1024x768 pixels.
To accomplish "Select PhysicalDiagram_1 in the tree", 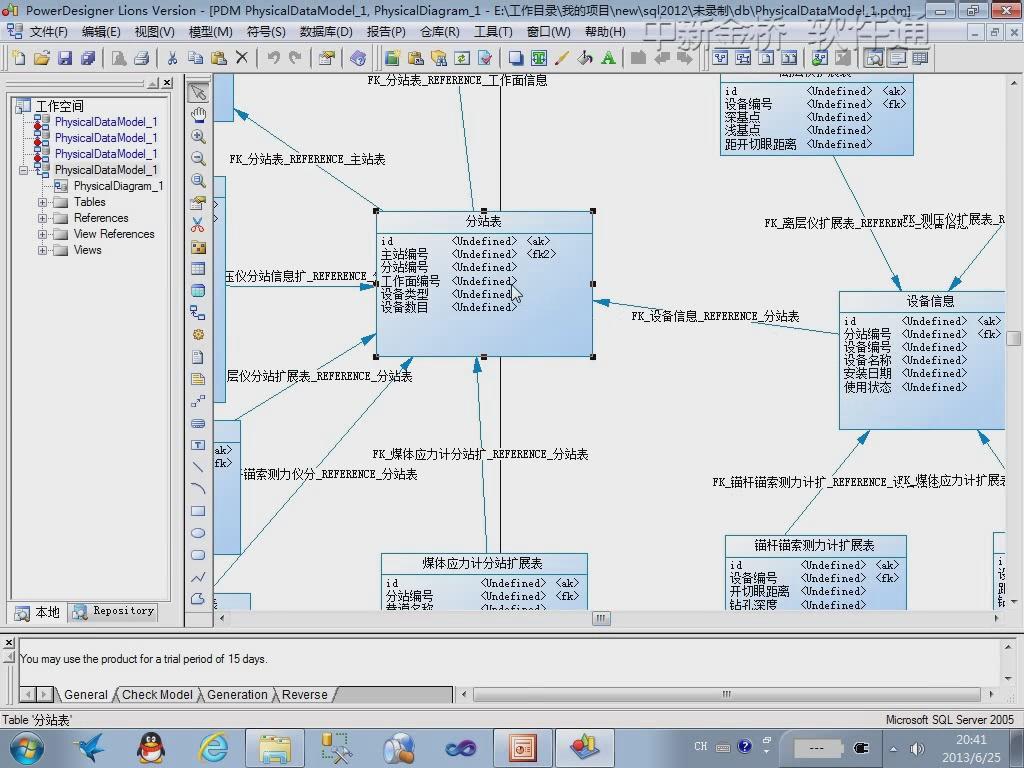I will [x=118, y=186].
